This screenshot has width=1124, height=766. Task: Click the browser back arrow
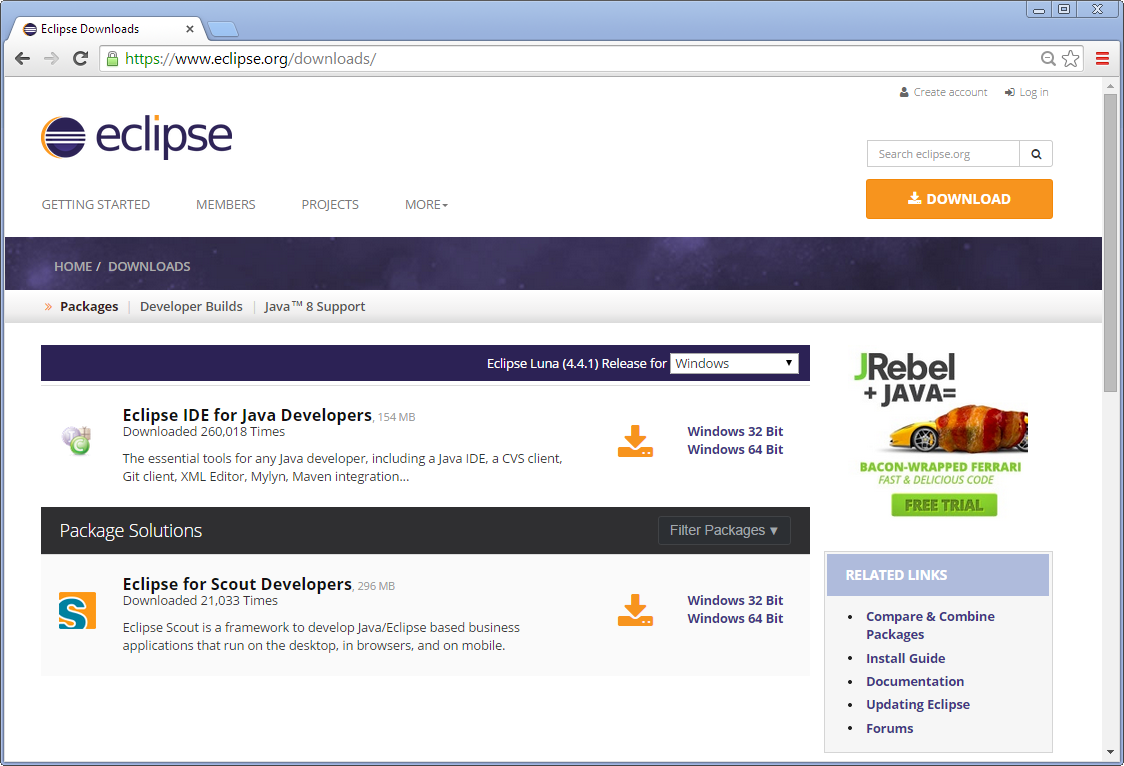point(22,59)
